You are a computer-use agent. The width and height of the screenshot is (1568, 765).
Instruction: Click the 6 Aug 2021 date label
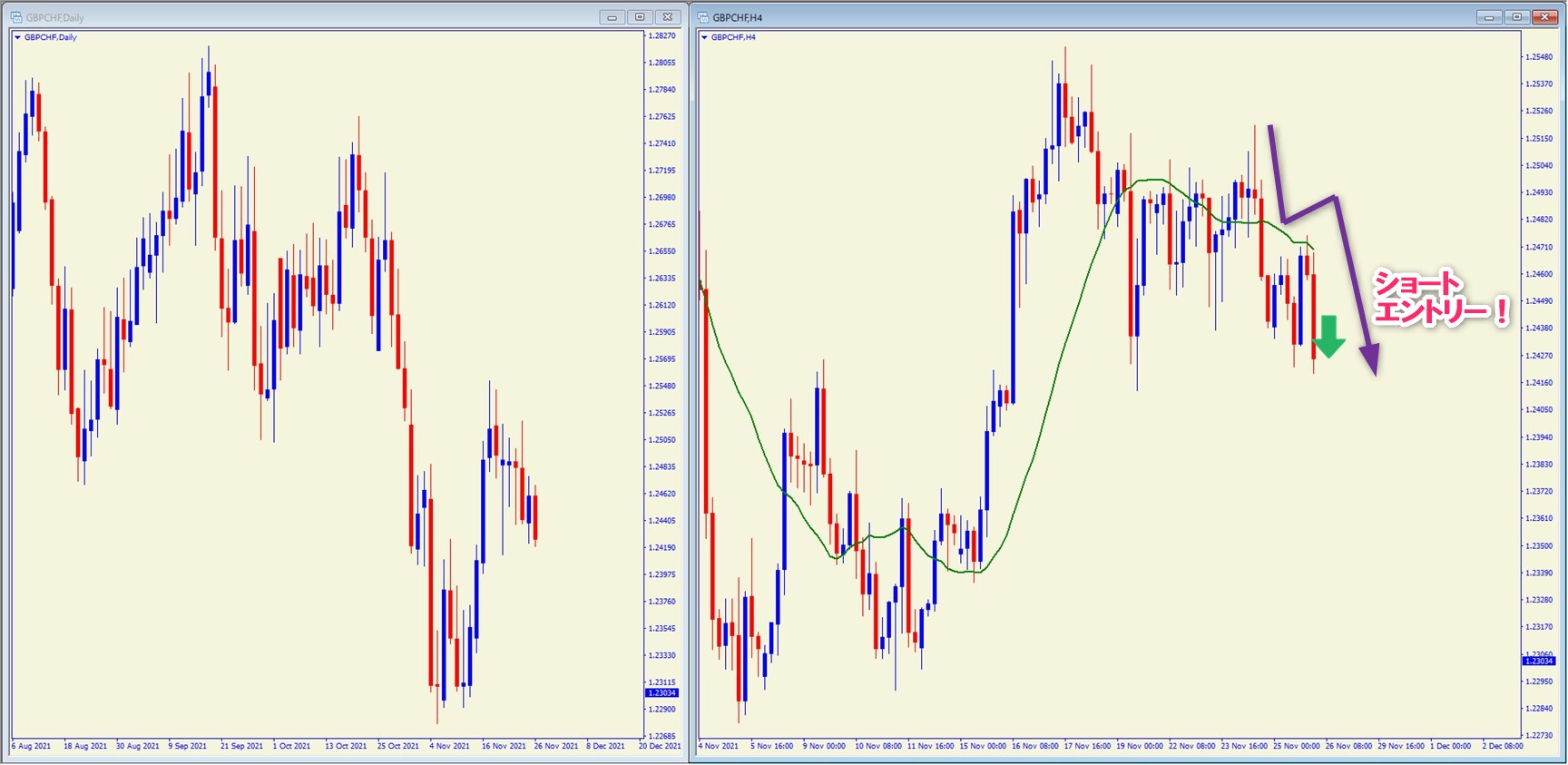pos(31,746)
